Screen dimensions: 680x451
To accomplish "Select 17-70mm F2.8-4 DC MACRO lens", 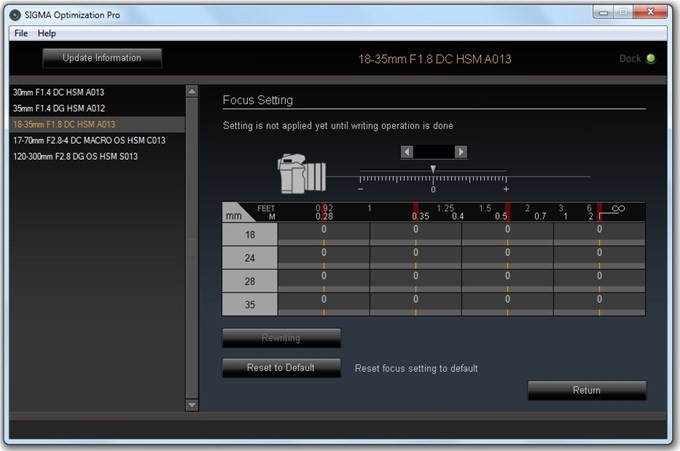I will [x=89, y=140].
